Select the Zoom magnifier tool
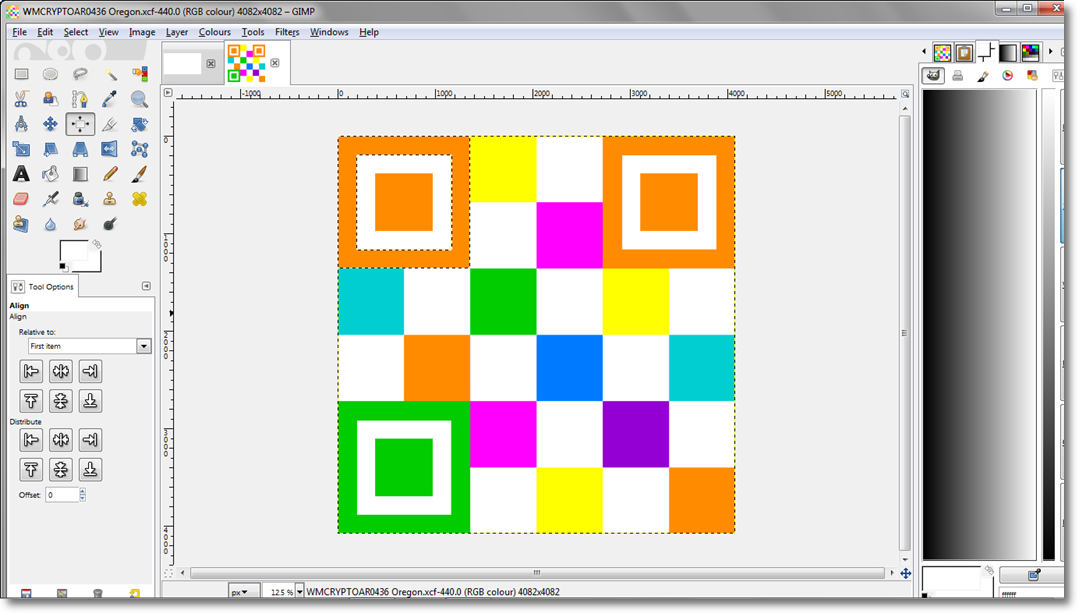This screenshot has width=1080, height=615. tap(139, 99)
